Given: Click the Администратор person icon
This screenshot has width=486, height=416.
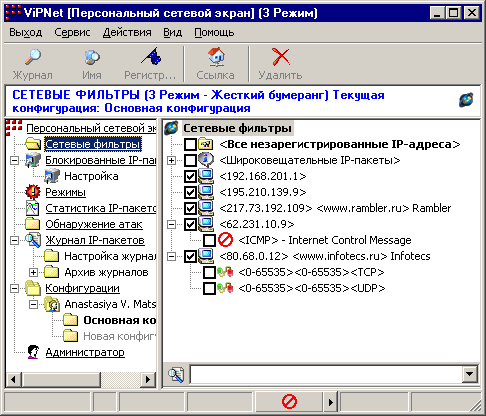Looking at the screenshot, I should click(x=33, y=352).
